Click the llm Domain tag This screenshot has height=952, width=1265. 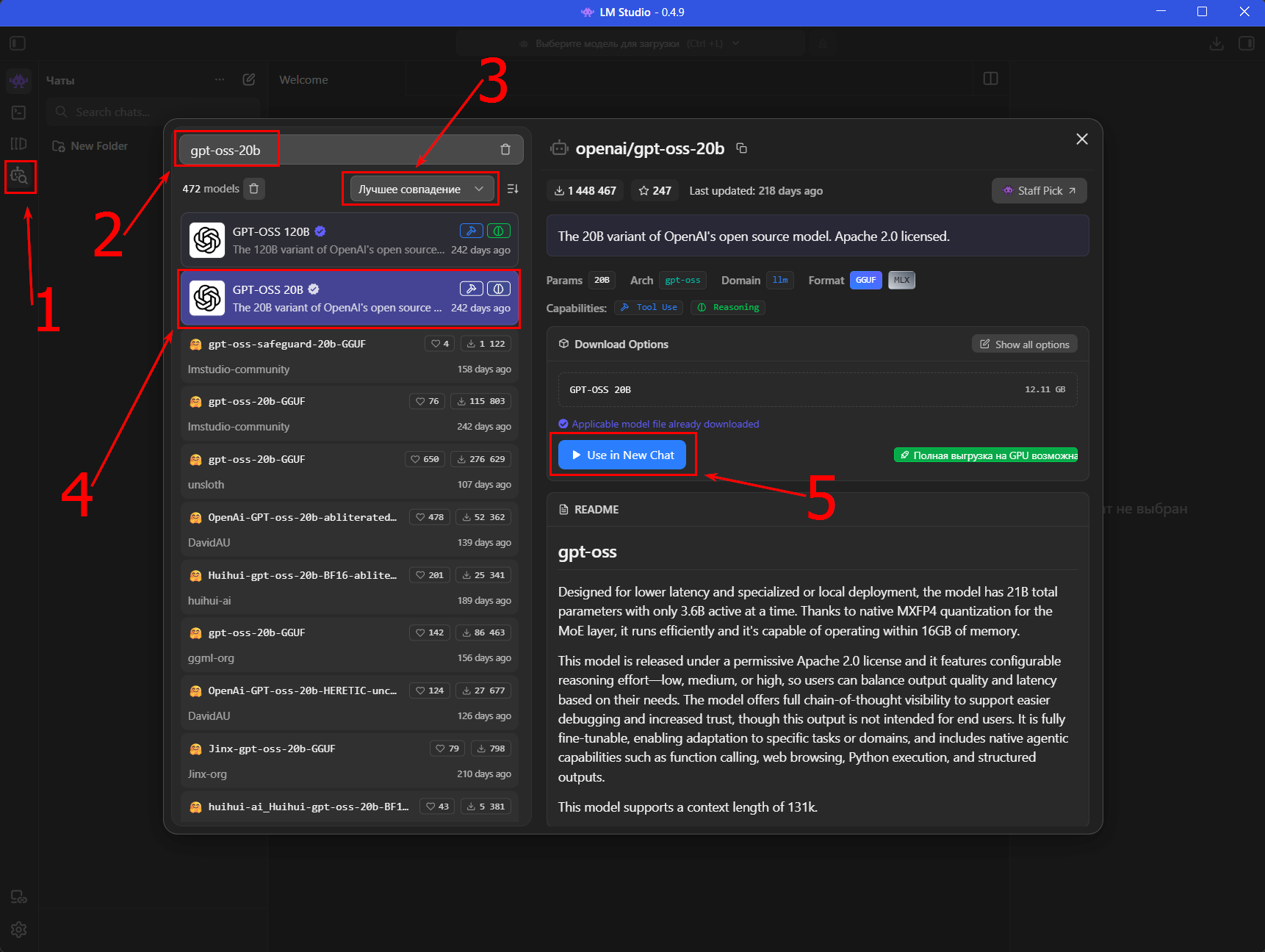pyautogui.click(x=780, y=280)
